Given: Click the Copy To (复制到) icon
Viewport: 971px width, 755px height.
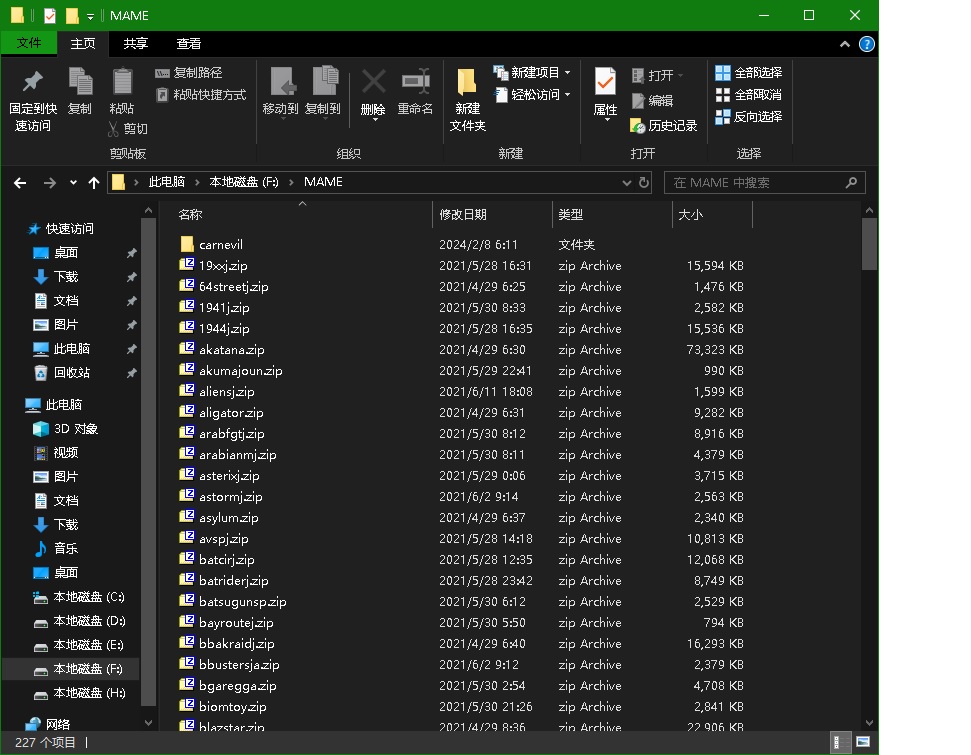Looking at the screenshot, I should [324, 82].
